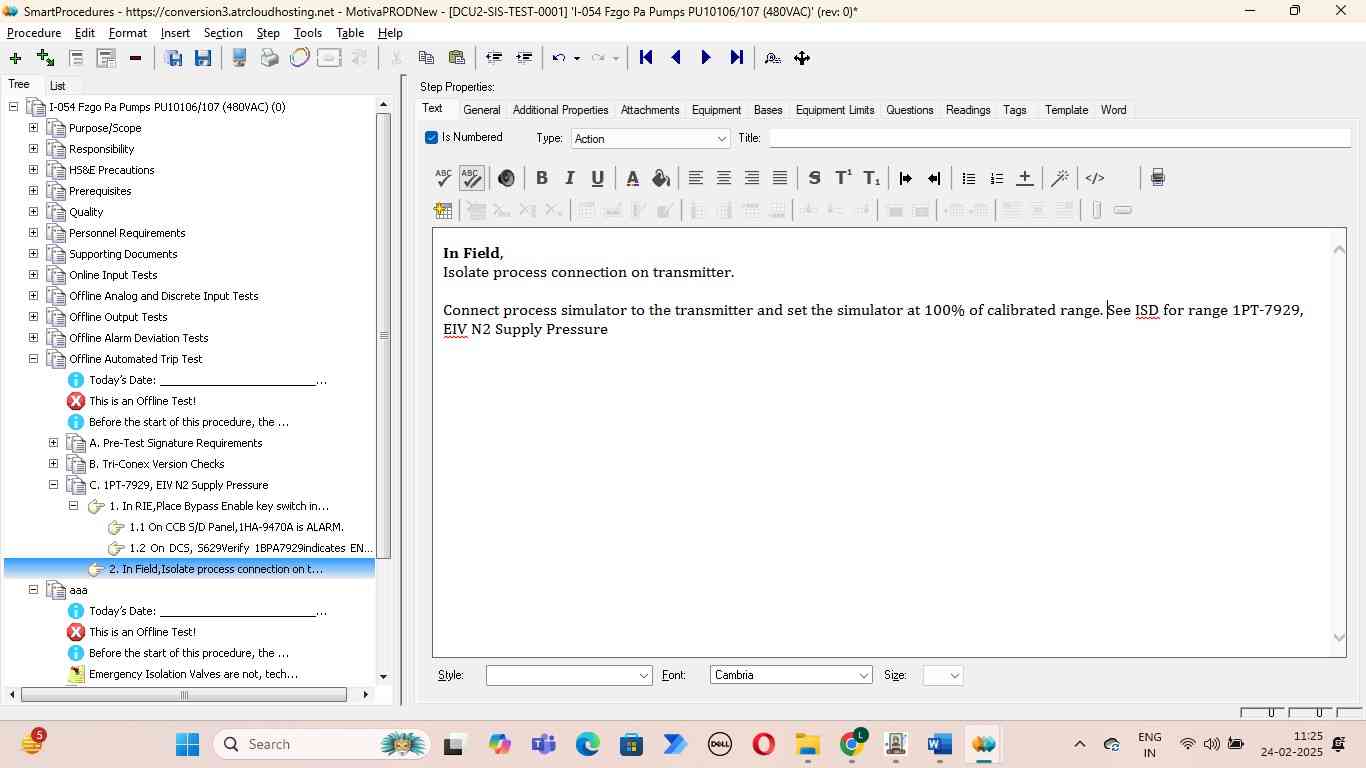Open the Insert menu

click(175, 33)
